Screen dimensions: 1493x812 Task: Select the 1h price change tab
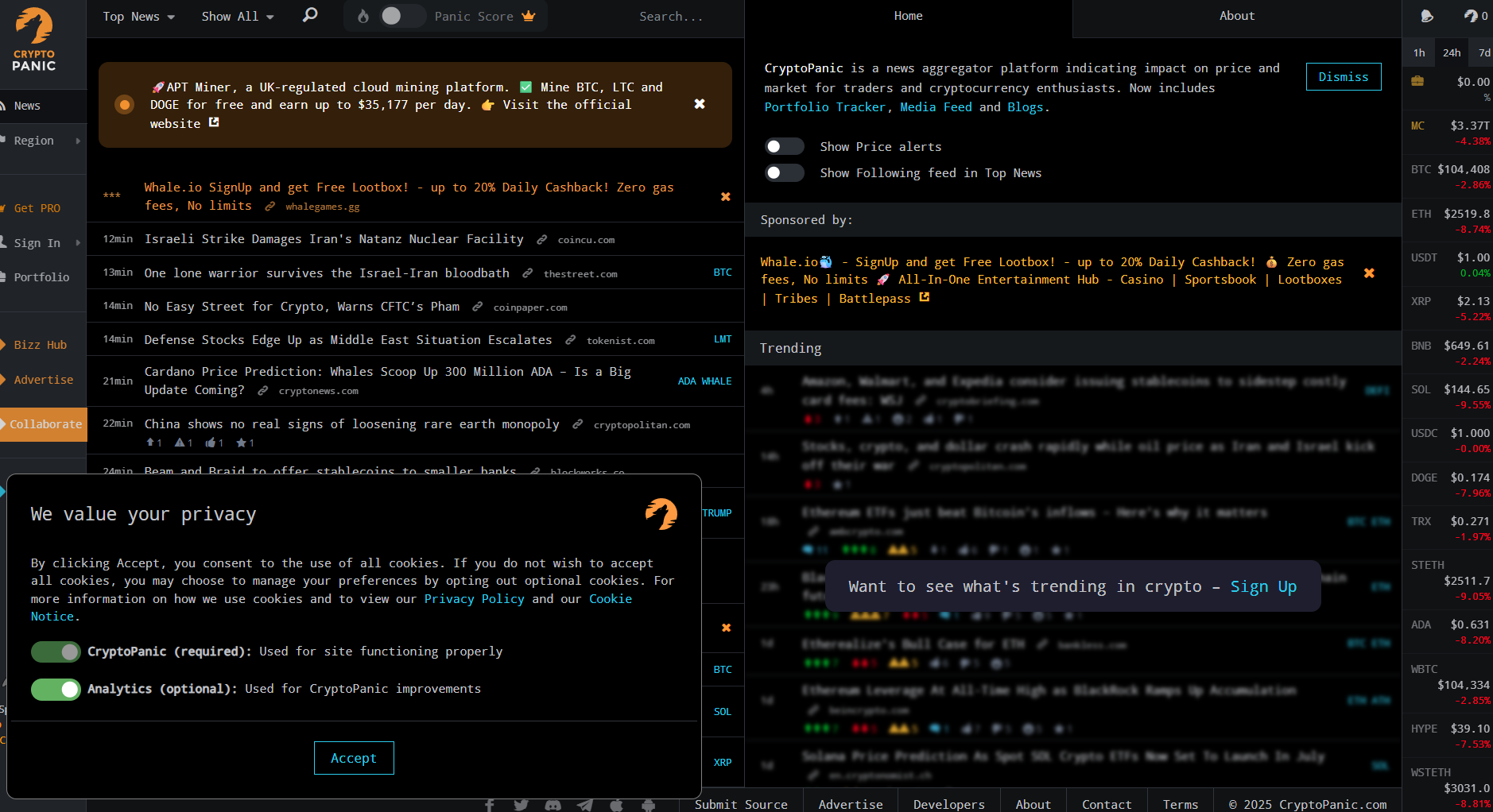pyautogui.click(x=1418, y=52)
